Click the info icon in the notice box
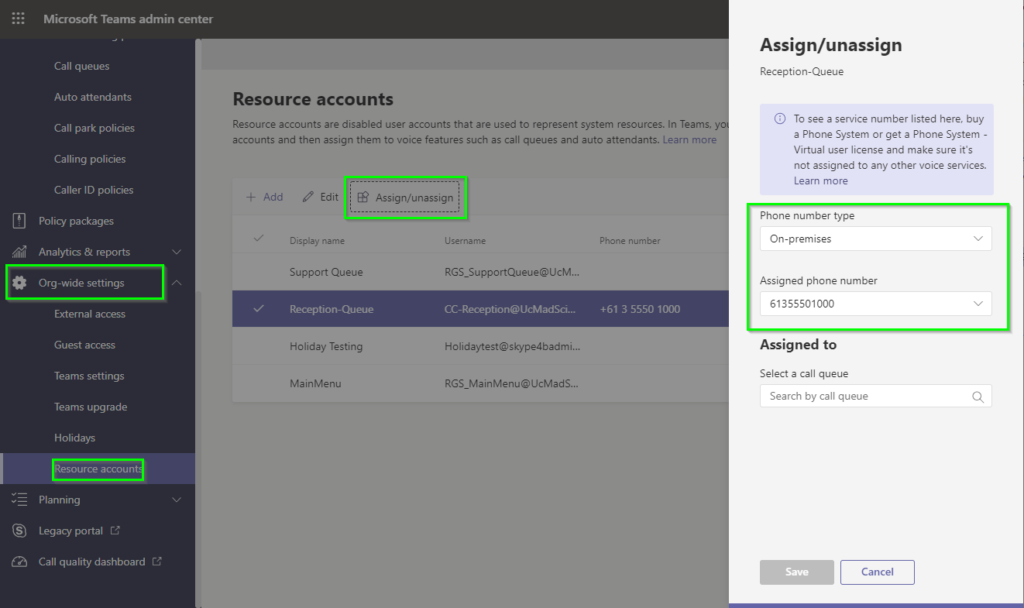This screenshot has height=608, width=1024. [x=780, y=119]
